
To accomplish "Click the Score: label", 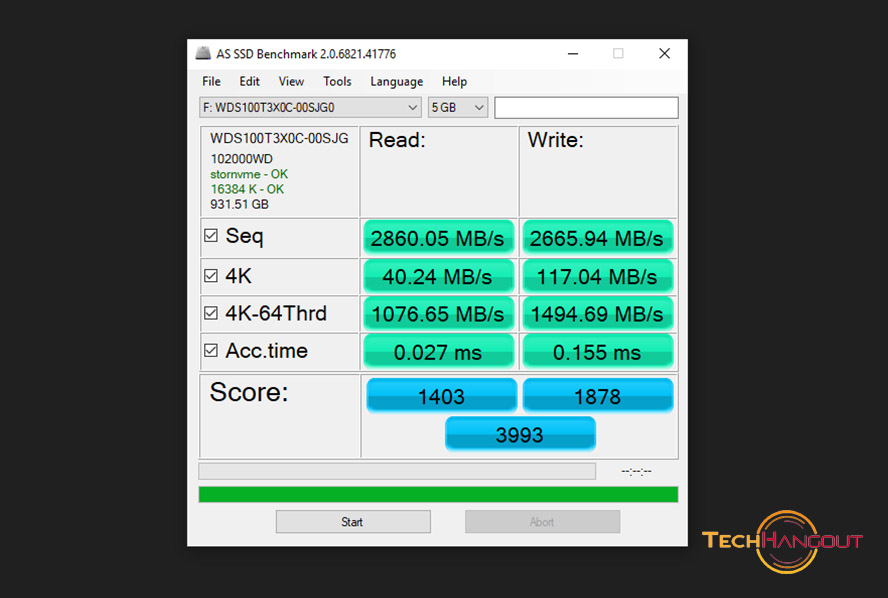I will [249, 392].
